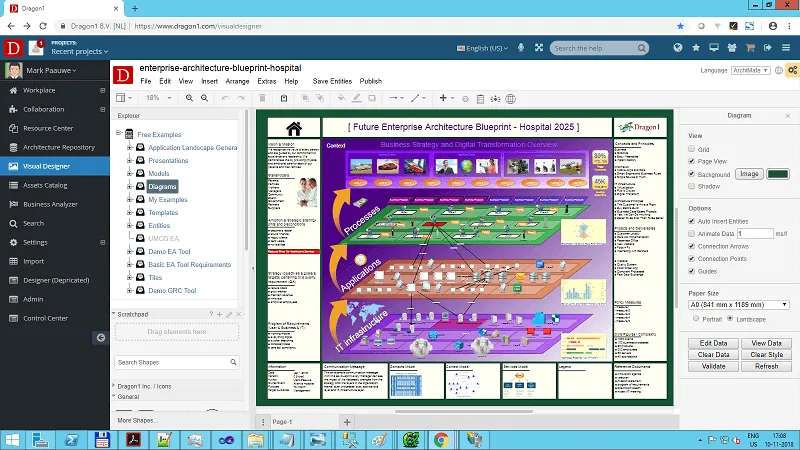The image size is (800, 450).
Task: Toggle fullscreen with the expand arrows icon
Action: click(539, 47)
